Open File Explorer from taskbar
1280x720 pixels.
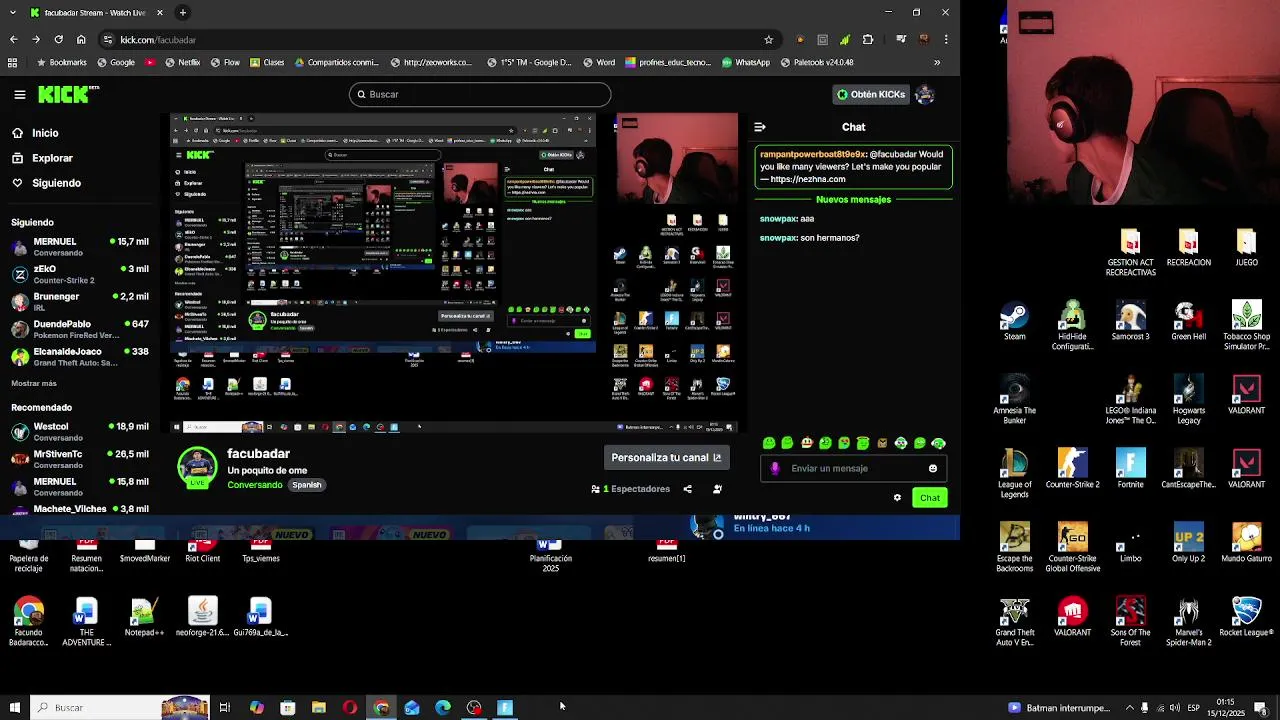[319, 708]
